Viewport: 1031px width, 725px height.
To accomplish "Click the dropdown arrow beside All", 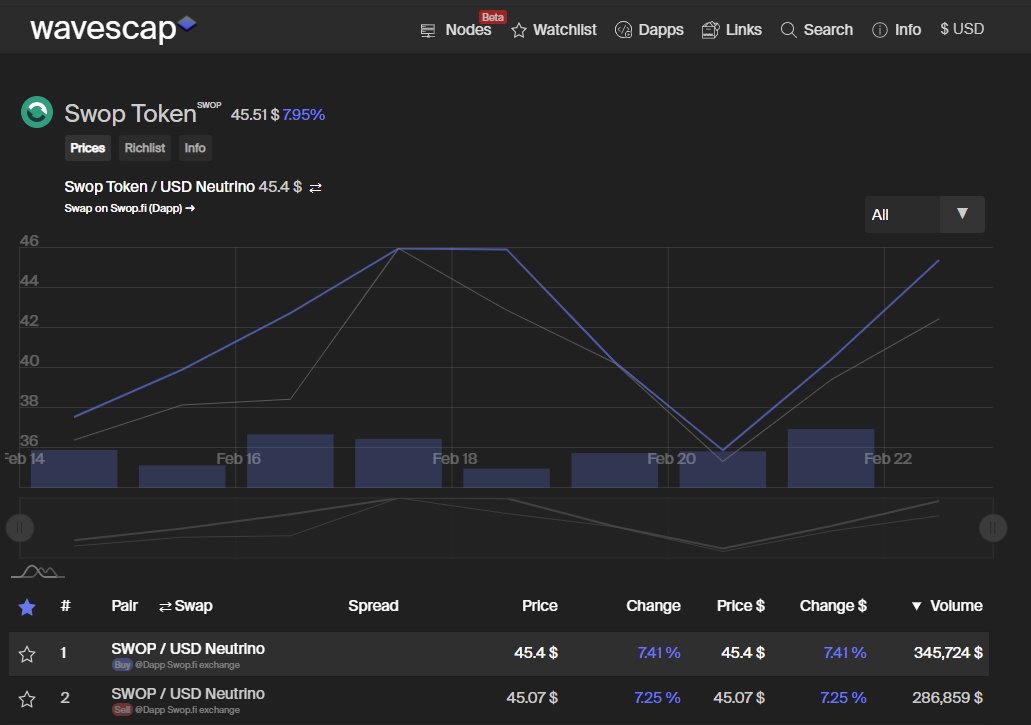I will 962,214.
